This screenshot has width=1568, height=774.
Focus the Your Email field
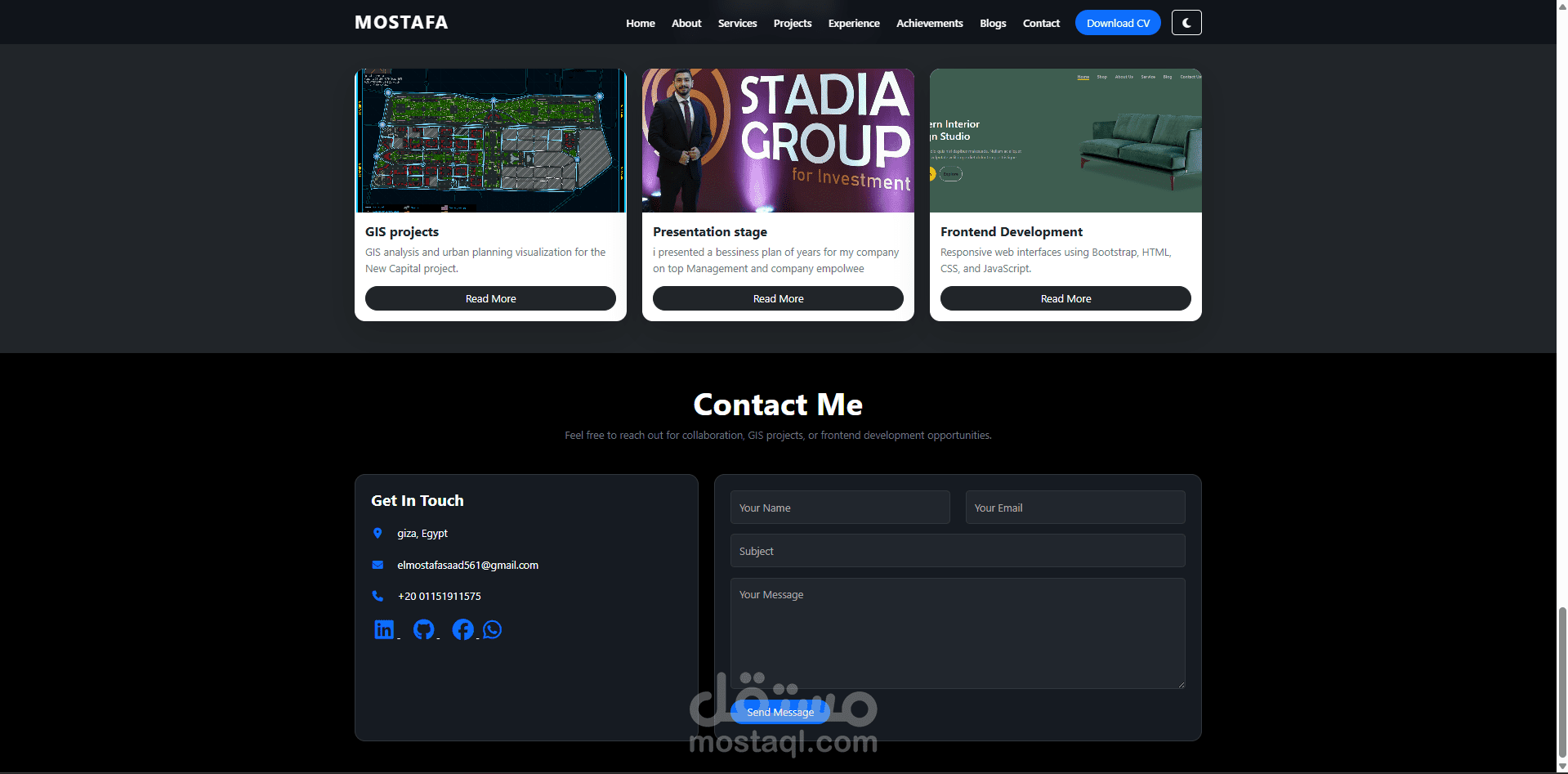[1075, 508]
